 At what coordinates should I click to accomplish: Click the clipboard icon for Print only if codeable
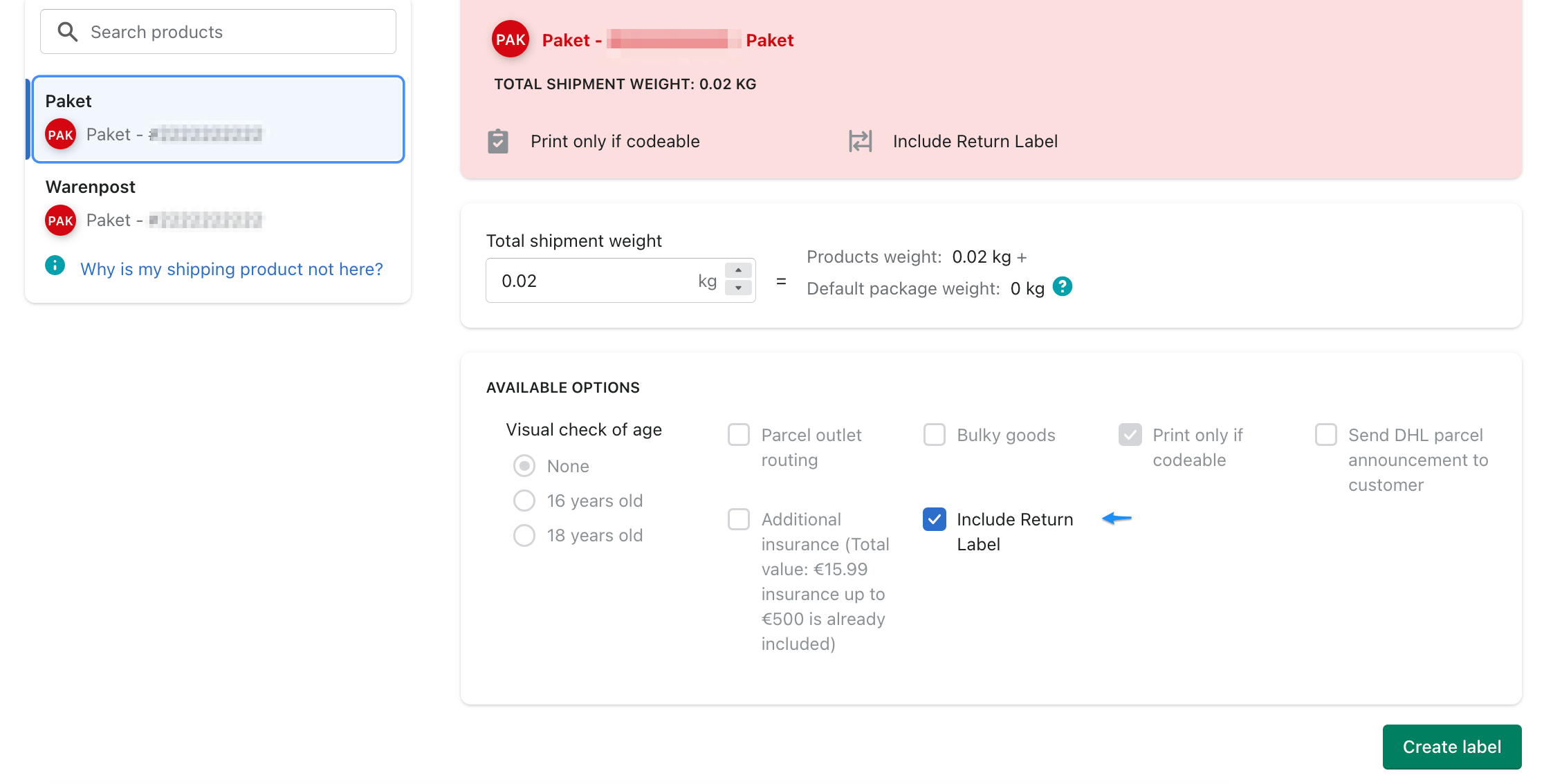pos(498,141)
